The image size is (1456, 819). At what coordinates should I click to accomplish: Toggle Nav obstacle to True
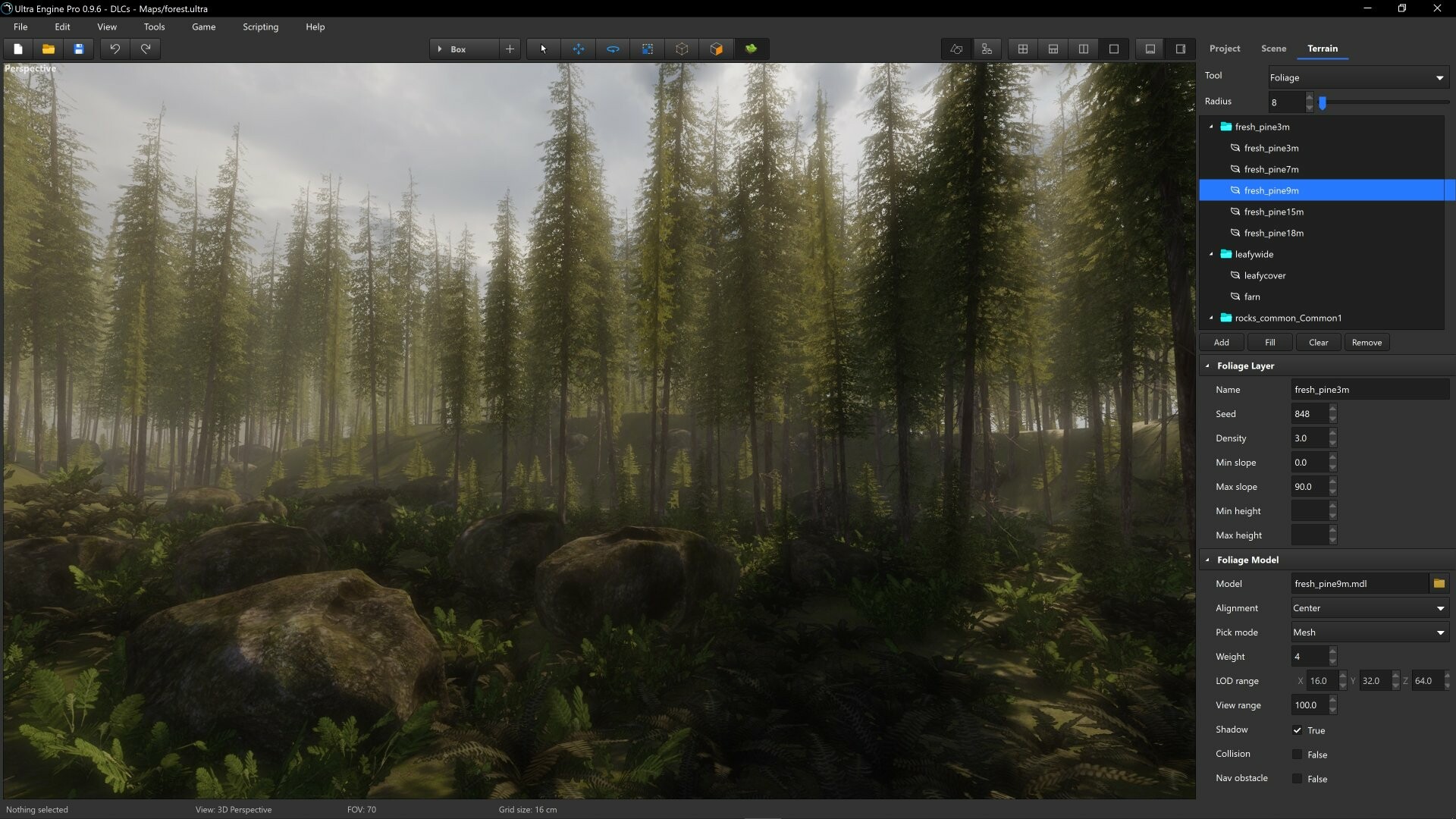pyautogui.click(x=1298, y=778)
